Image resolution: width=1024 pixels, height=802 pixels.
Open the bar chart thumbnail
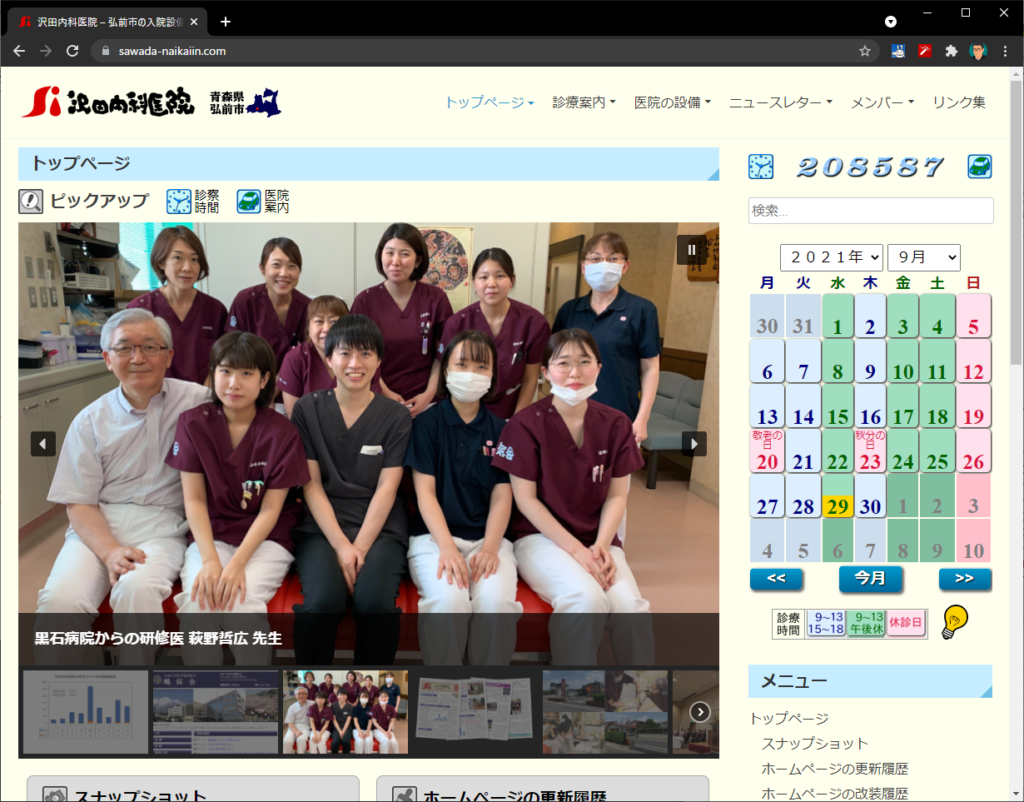pos(86,712)
